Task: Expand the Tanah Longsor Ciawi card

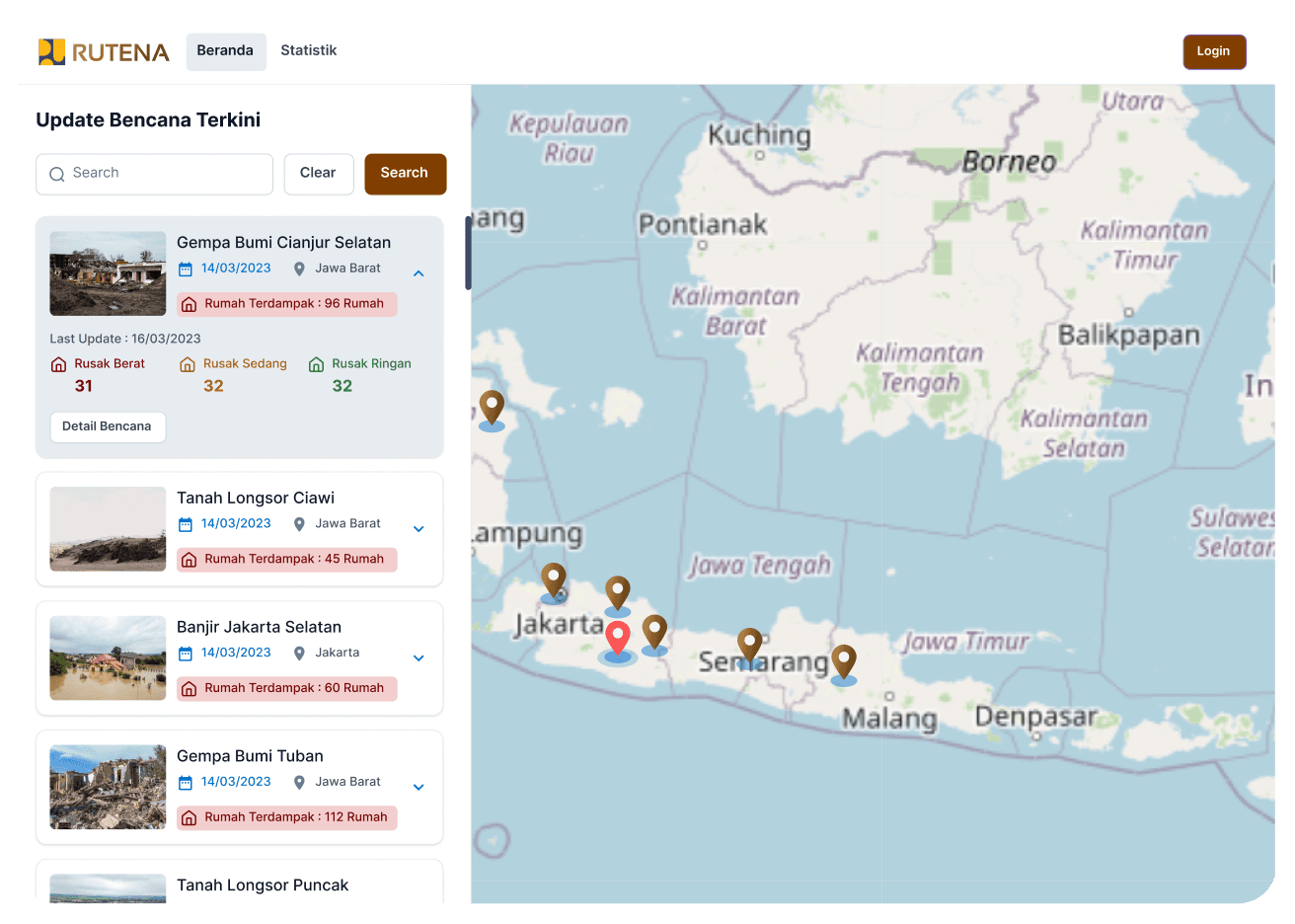Action: point(419,529)
